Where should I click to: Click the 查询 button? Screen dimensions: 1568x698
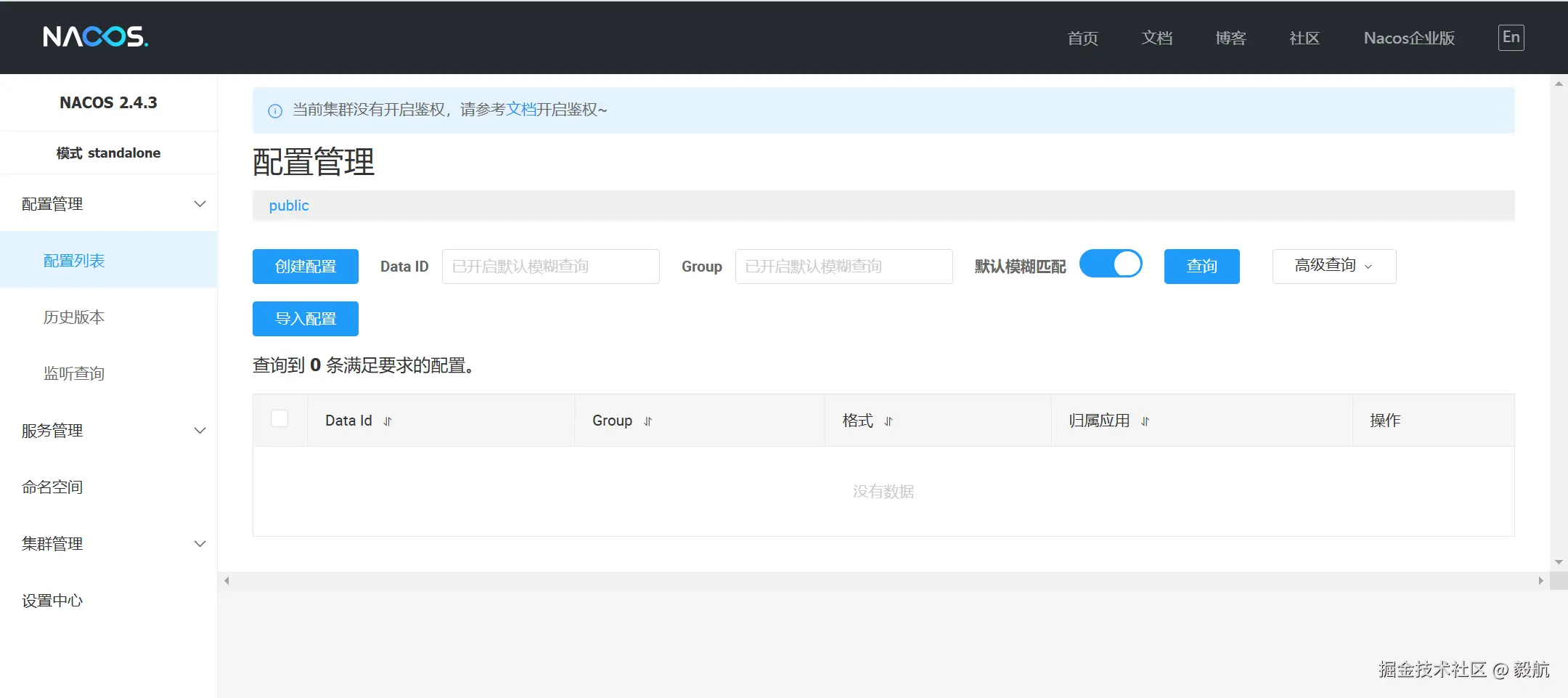(x=1202, y=267)
